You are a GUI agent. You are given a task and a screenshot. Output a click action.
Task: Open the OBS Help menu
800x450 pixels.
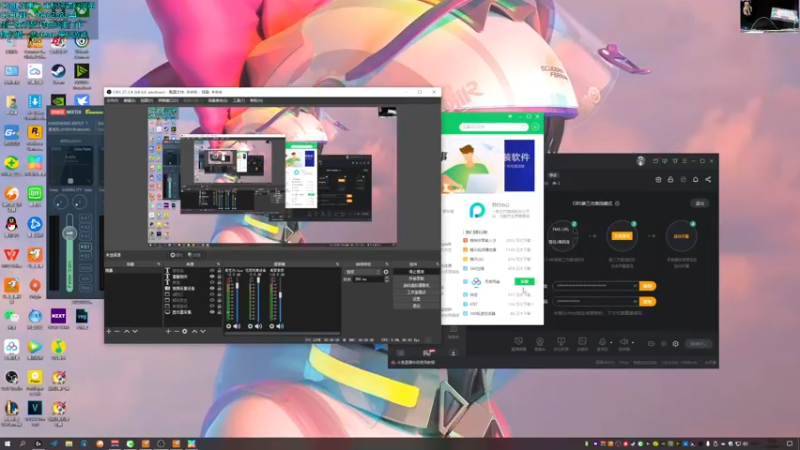tap(256, 101)
